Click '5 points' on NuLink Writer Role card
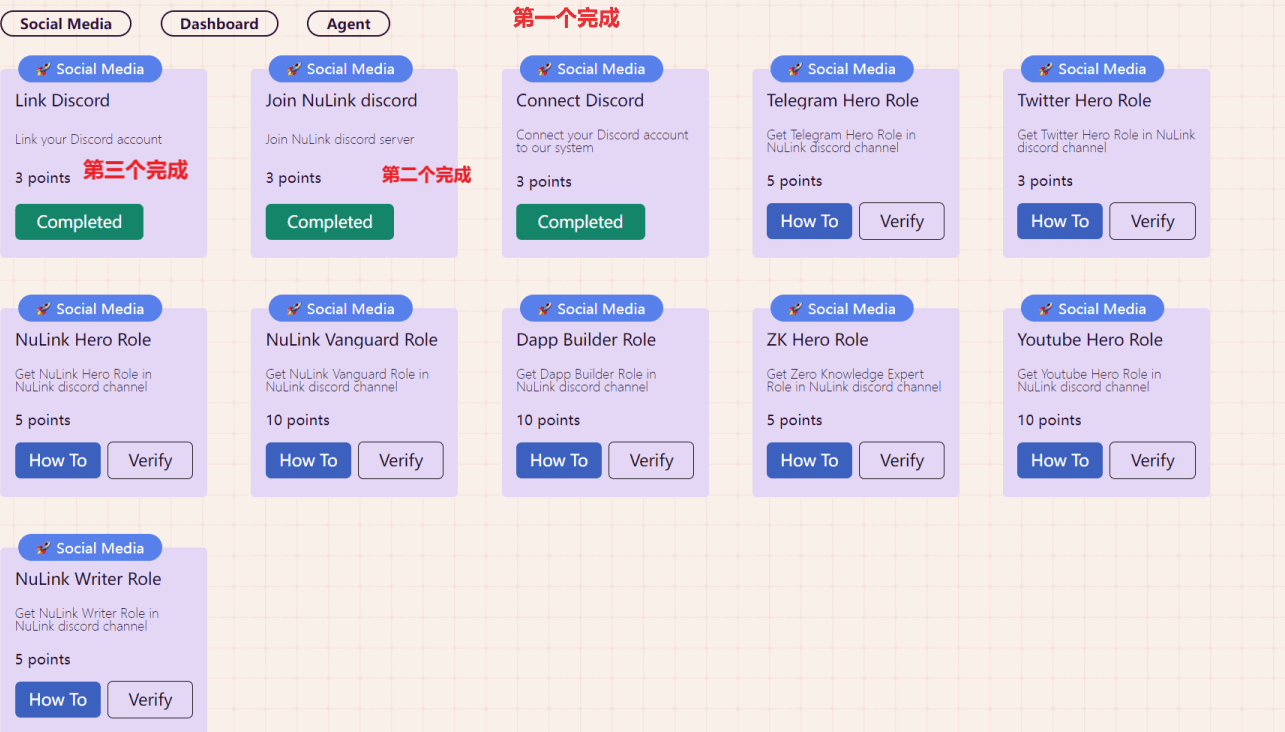The height and width of the screenshot is (732, 1285). coord(43,659)
